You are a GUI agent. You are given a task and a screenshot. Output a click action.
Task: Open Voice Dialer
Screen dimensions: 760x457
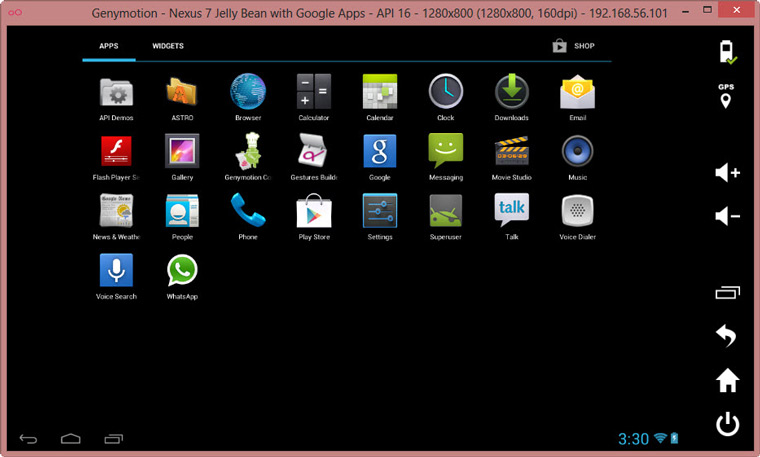(577, 218)
